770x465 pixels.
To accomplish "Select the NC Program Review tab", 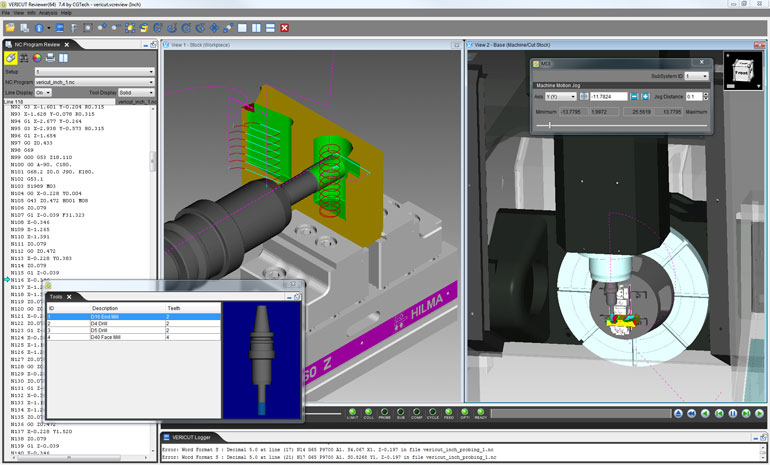I will tap(40, 45).
